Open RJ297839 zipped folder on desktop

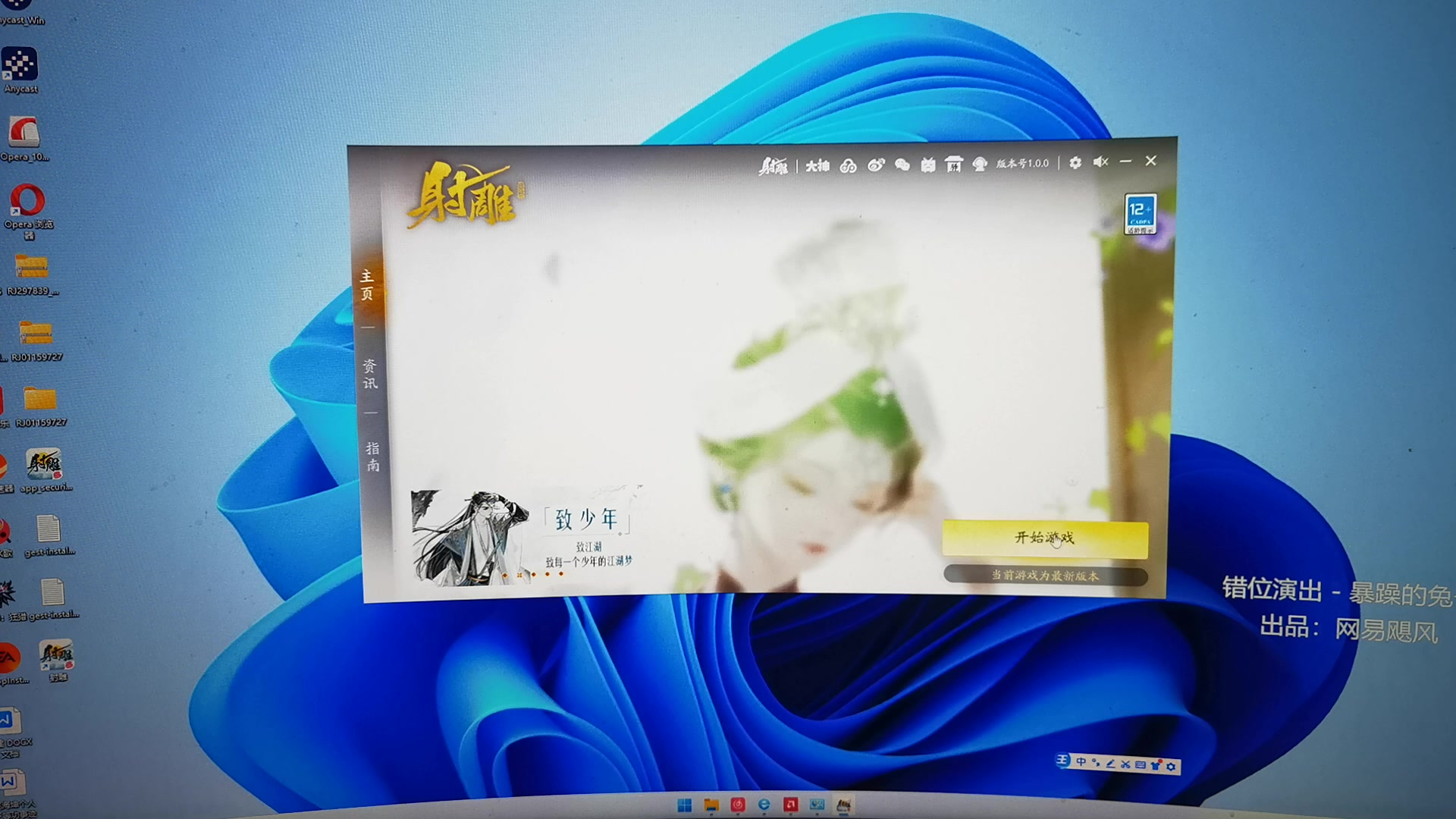31,275
